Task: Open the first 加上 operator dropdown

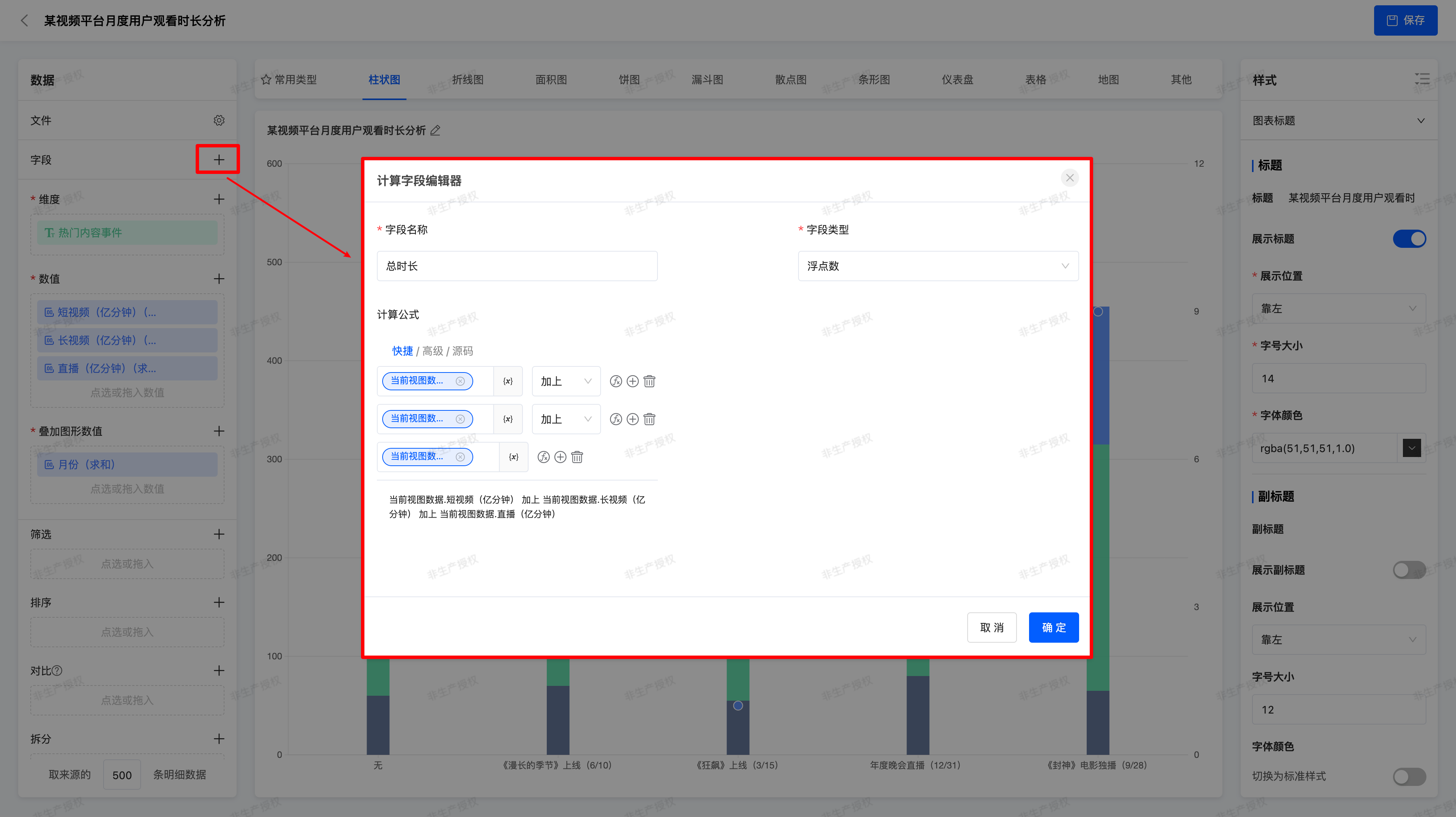Action: (x=566, y=381)
